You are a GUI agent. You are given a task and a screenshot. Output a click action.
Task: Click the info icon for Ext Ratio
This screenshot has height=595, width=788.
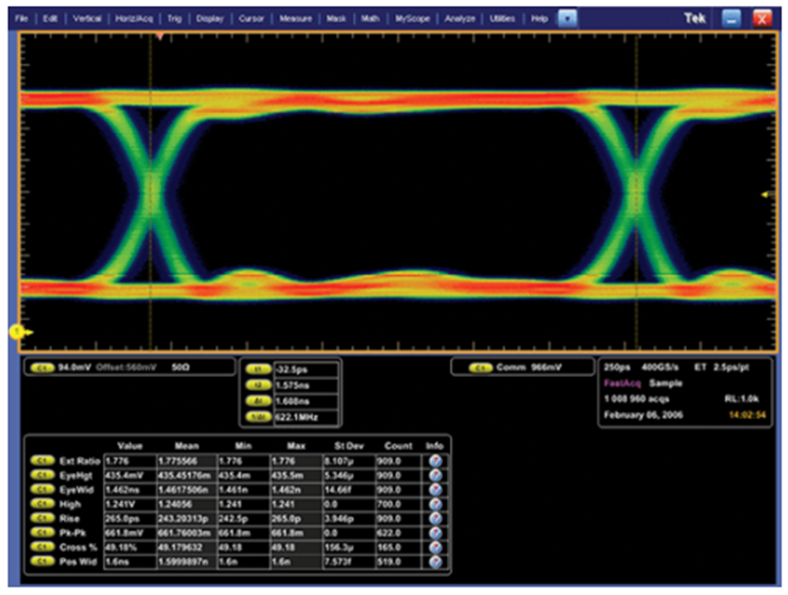(434, 461)
